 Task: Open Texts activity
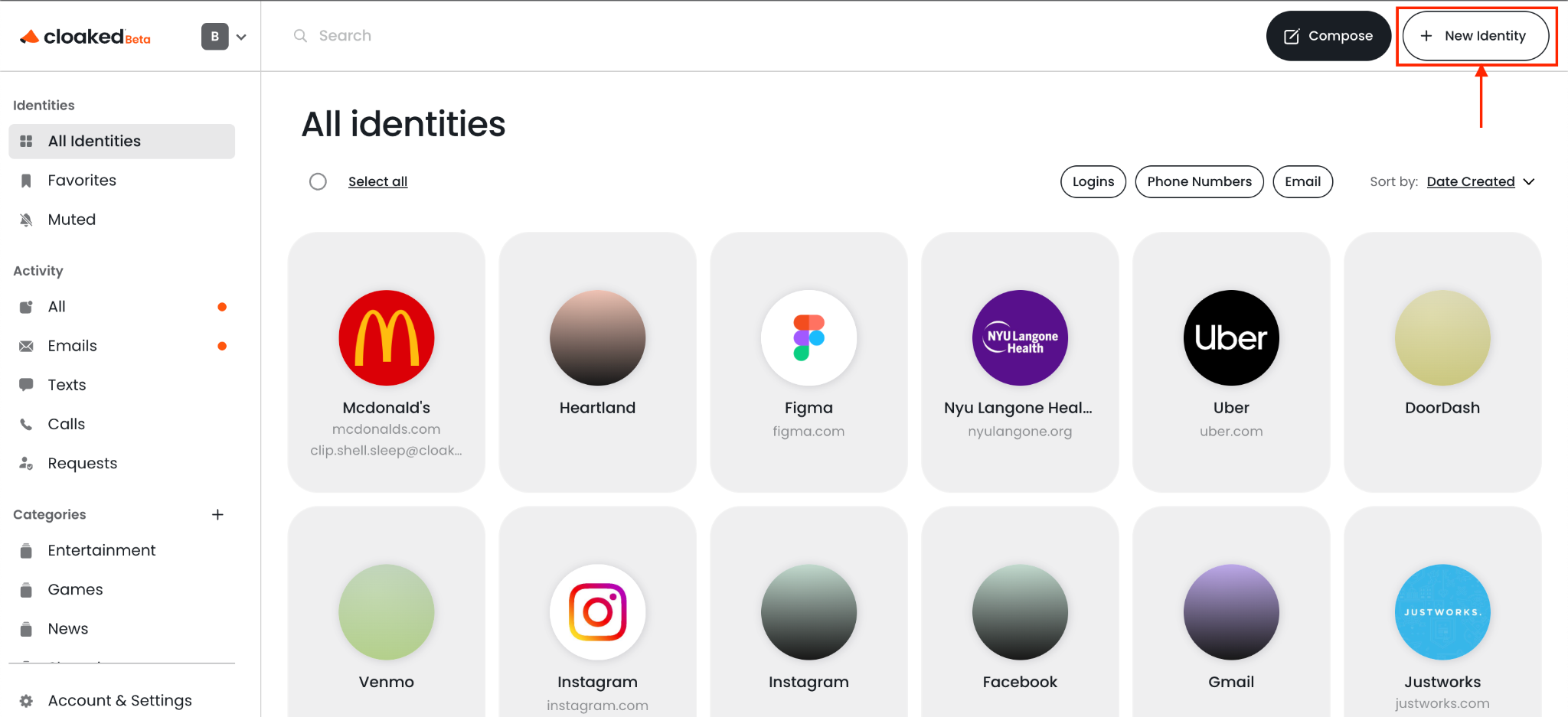click(122, 385)
